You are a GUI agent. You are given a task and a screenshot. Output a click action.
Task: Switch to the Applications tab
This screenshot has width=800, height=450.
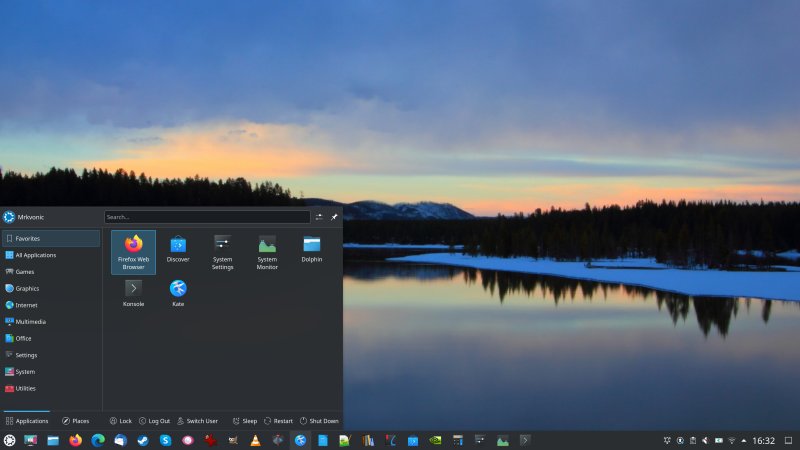point(27,421)
